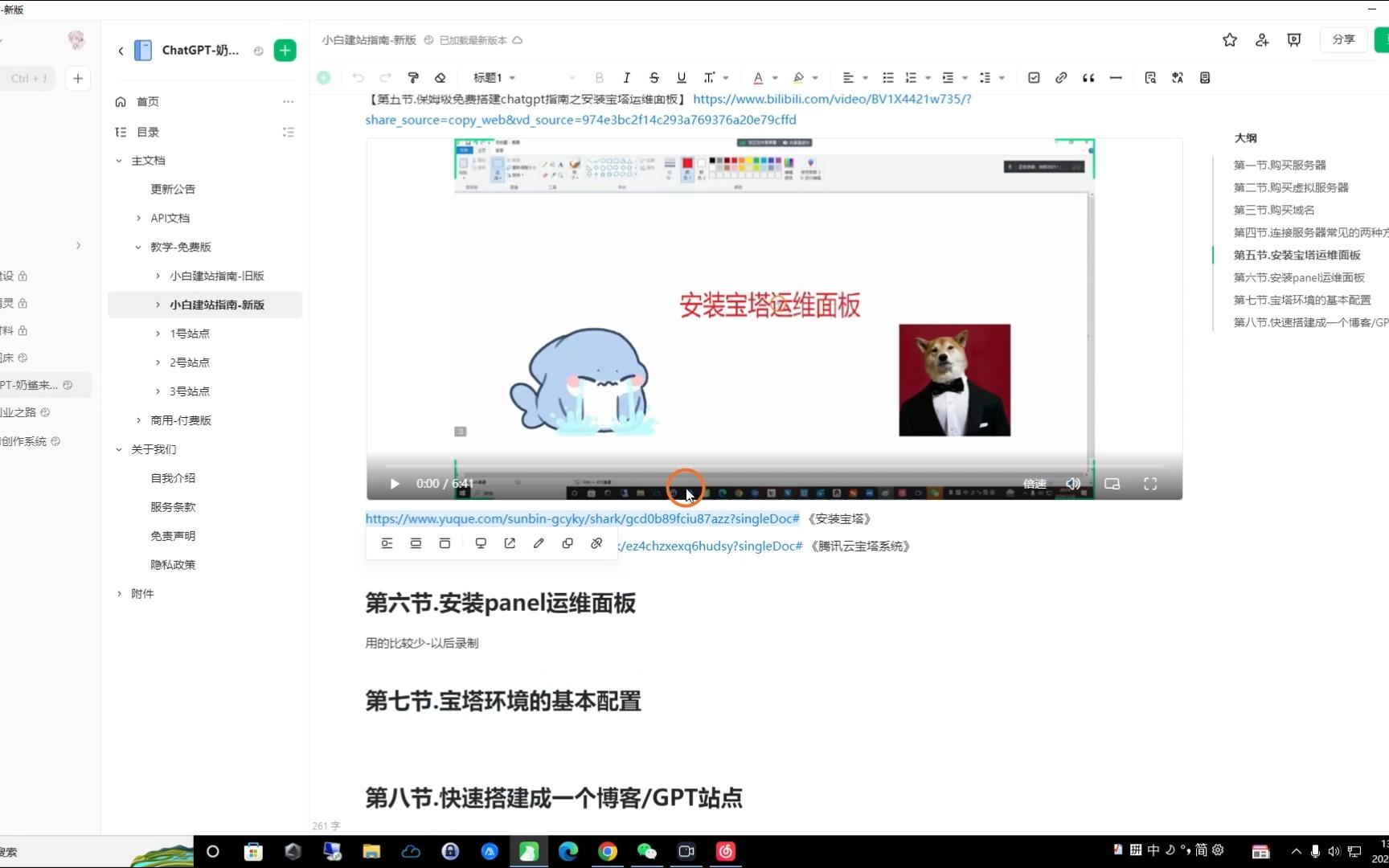Open the text alignment dropdown arrow
This screenshot has width=1389, height=868.
pyautogui.click(x=865, y=78)
